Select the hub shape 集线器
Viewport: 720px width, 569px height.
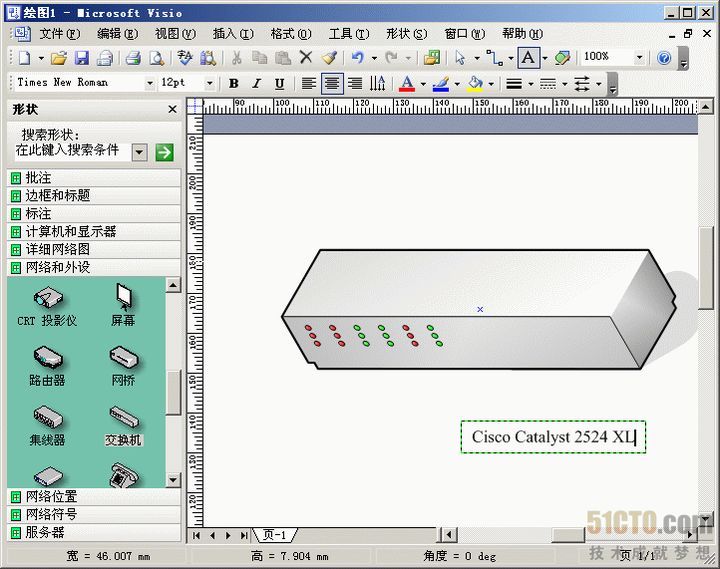coord(47,426)
